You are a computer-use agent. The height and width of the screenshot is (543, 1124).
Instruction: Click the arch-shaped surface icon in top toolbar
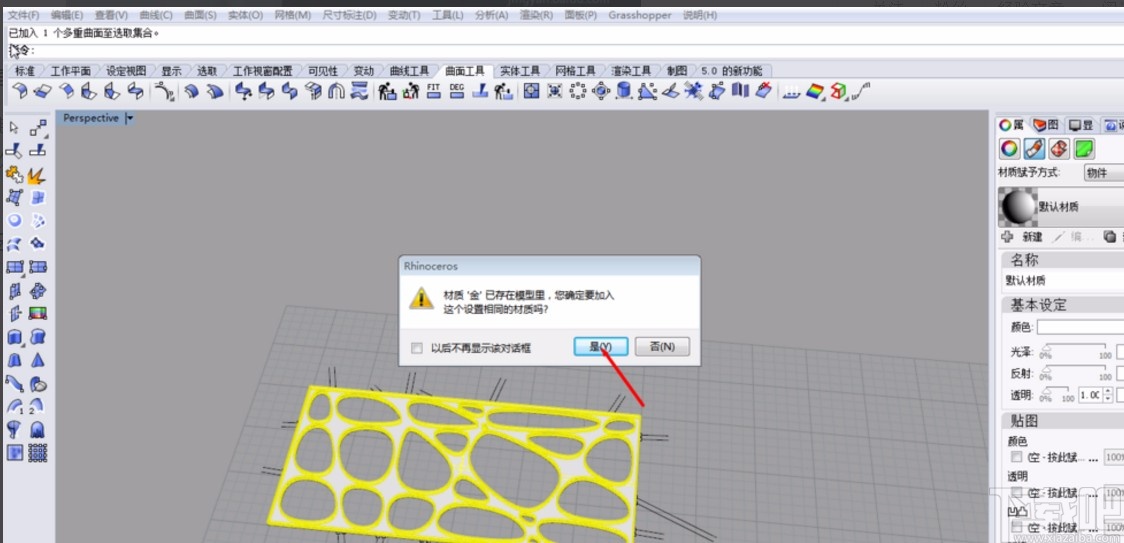coord(336,91)
